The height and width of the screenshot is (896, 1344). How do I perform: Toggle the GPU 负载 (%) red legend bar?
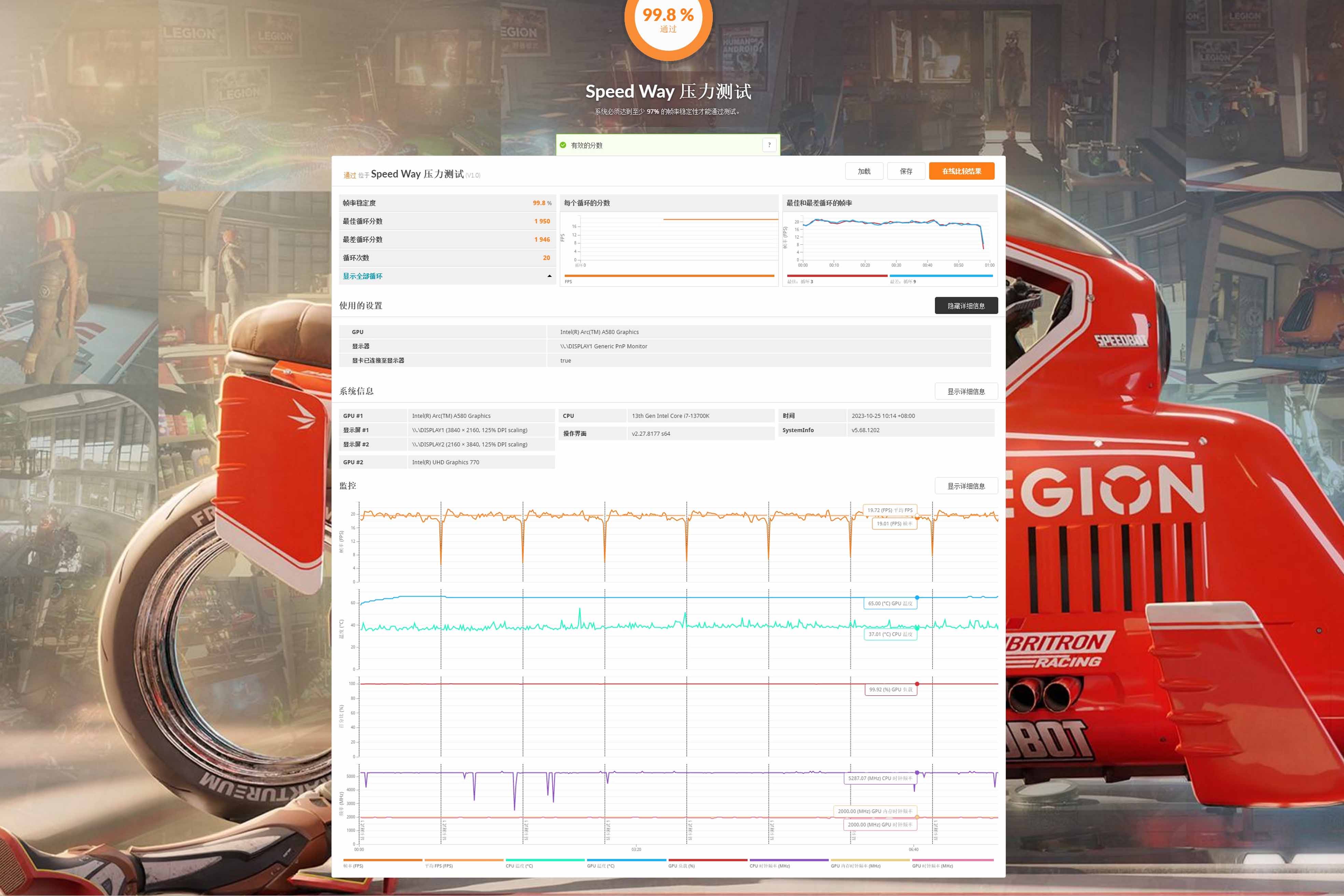pyautogui.click(x=708, y=859)
